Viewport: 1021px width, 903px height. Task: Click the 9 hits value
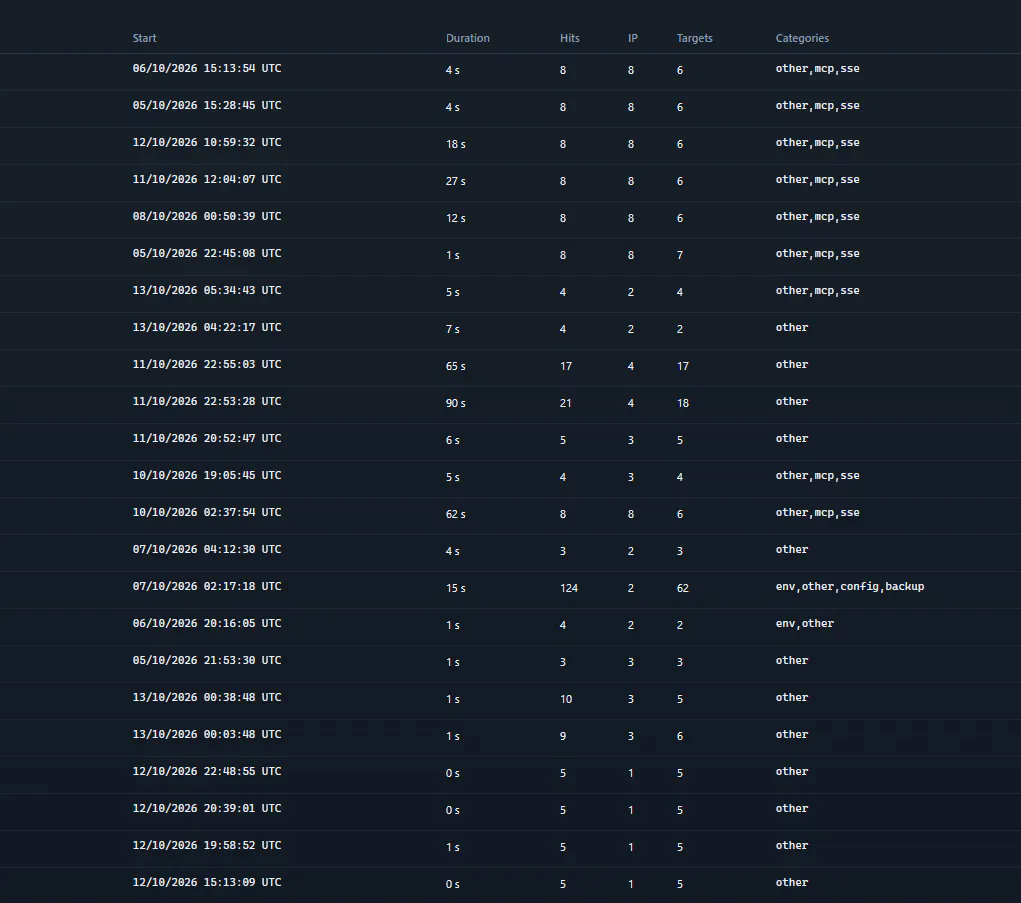[x=563, y=736]
